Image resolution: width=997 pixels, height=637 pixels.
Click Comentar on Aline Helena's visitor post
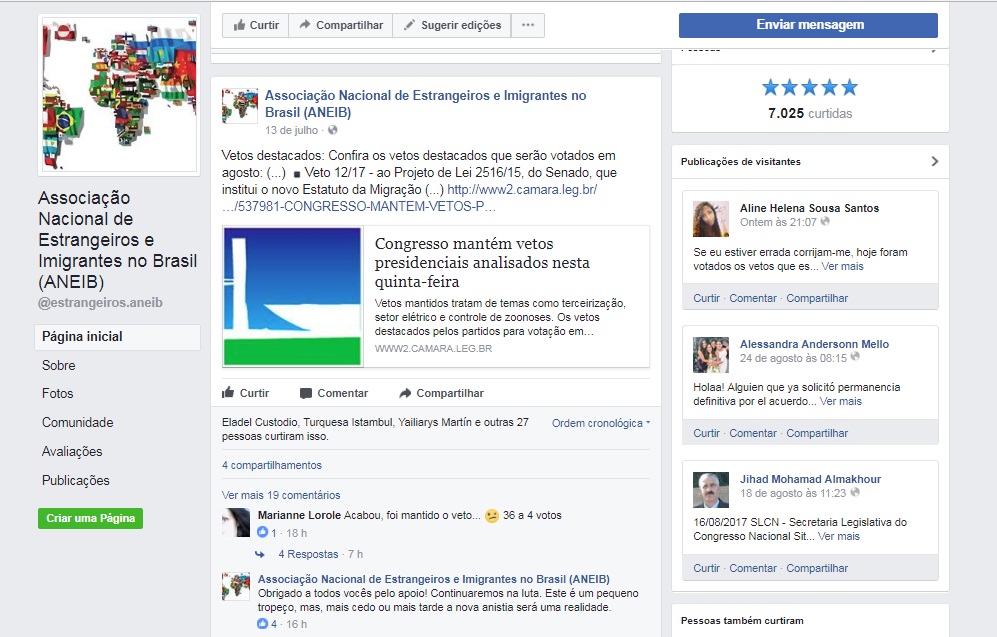pos(753,298)
